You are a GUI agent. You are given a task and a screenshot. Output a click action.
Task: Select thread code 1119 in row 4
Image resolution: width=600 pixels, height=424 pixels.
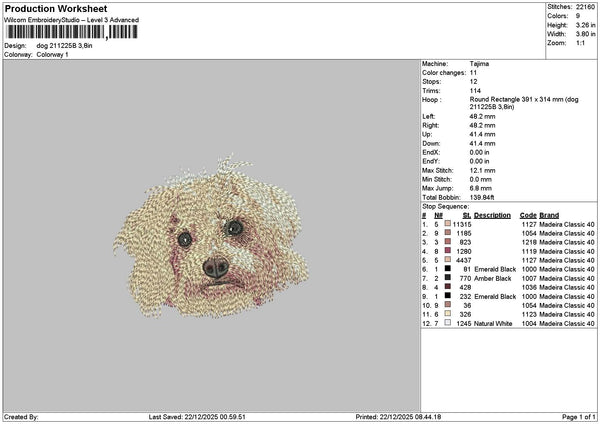click(x=529, y=251)
